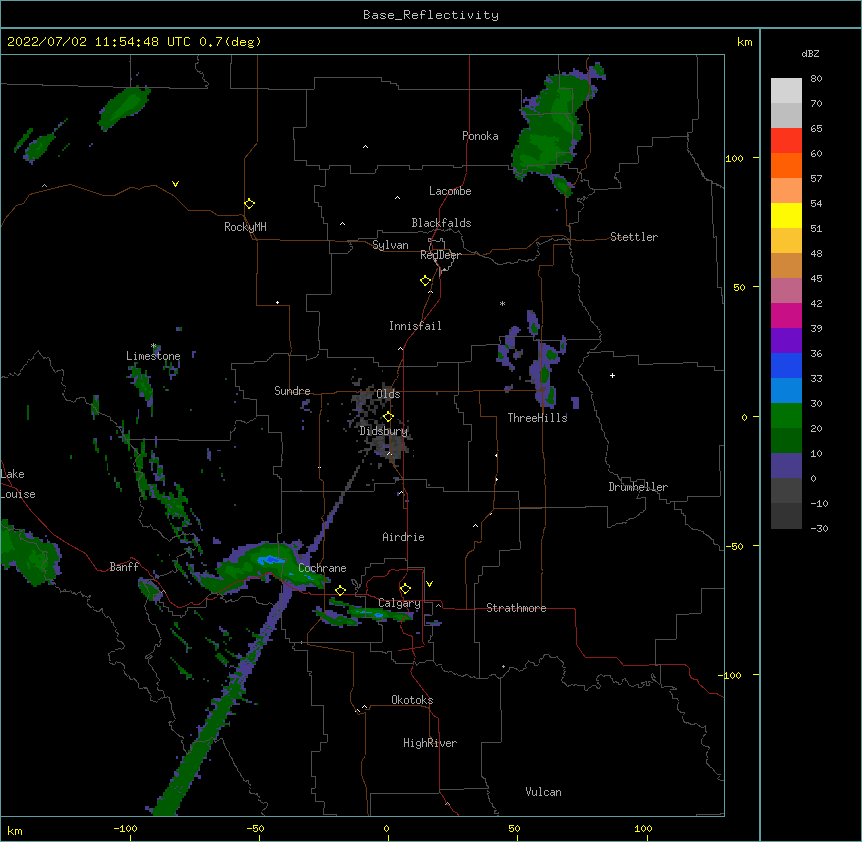Image resolution: width=862 pixels, height=842 pixels.
Task: Click the Okotoks city label
Action: tap(412, 700)
